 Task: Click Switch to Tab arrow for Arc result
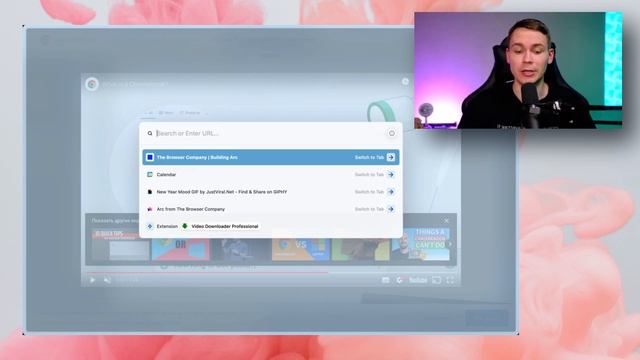click(391, 209)
